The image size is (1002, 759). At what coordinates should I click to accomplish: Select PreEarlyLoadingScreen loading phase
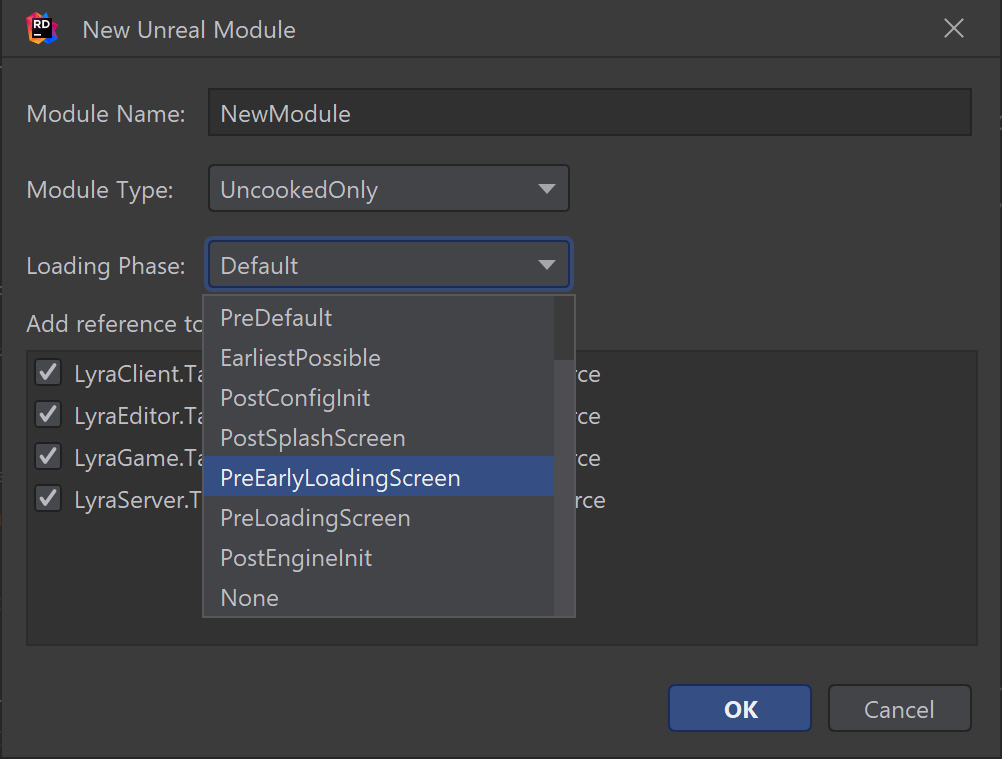[x=340, y=477]
